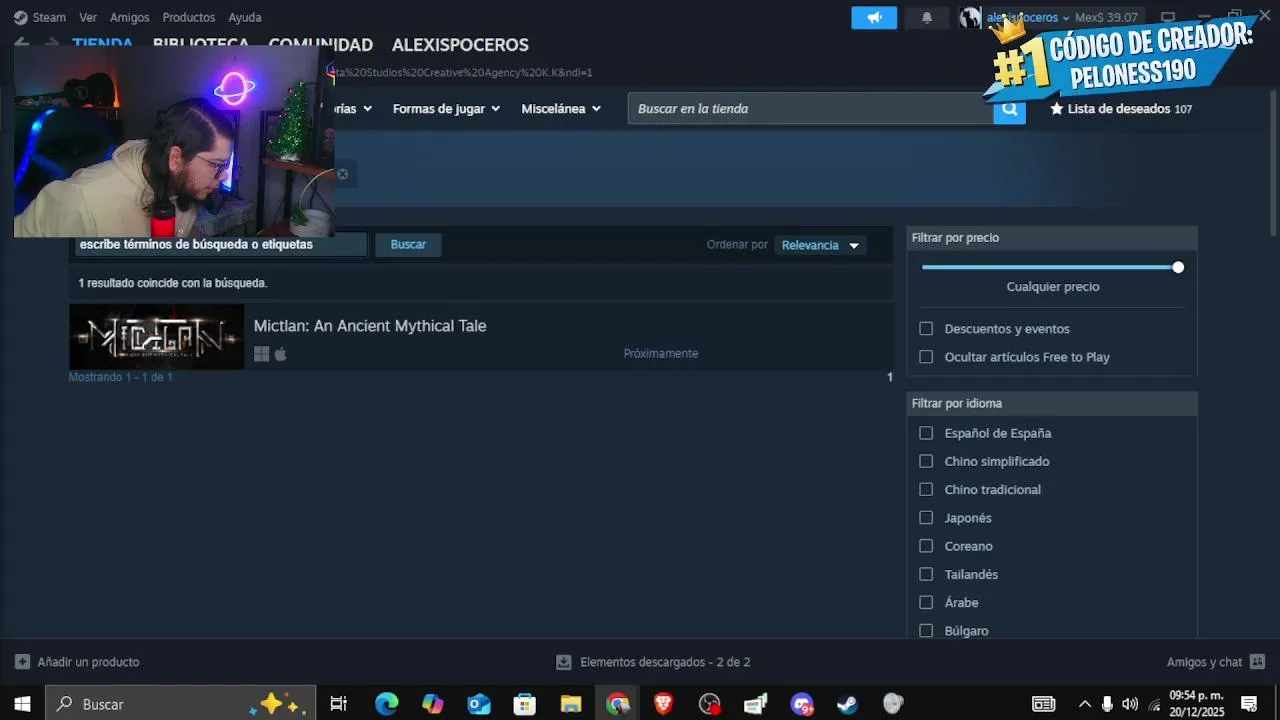1280x720 pixels.
Task: Open the Amigos menu
Action: click(x=130, y=18)
